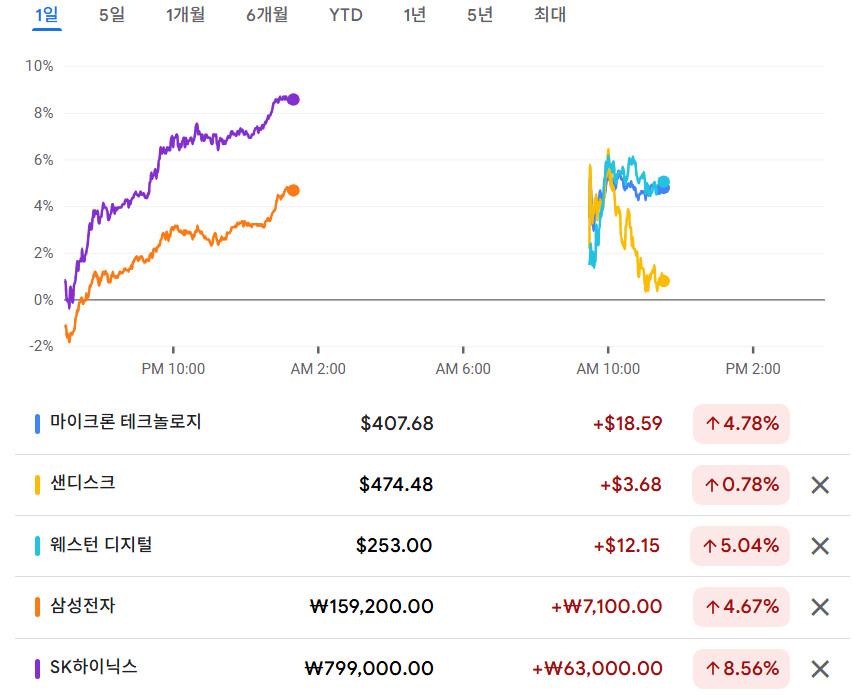Image resolution: width=853 pixels, height=695 pixels.
Task: Click the 8.56% change badge for SK하이닉스
Action: pyautogui.click(x=741, y=669)
